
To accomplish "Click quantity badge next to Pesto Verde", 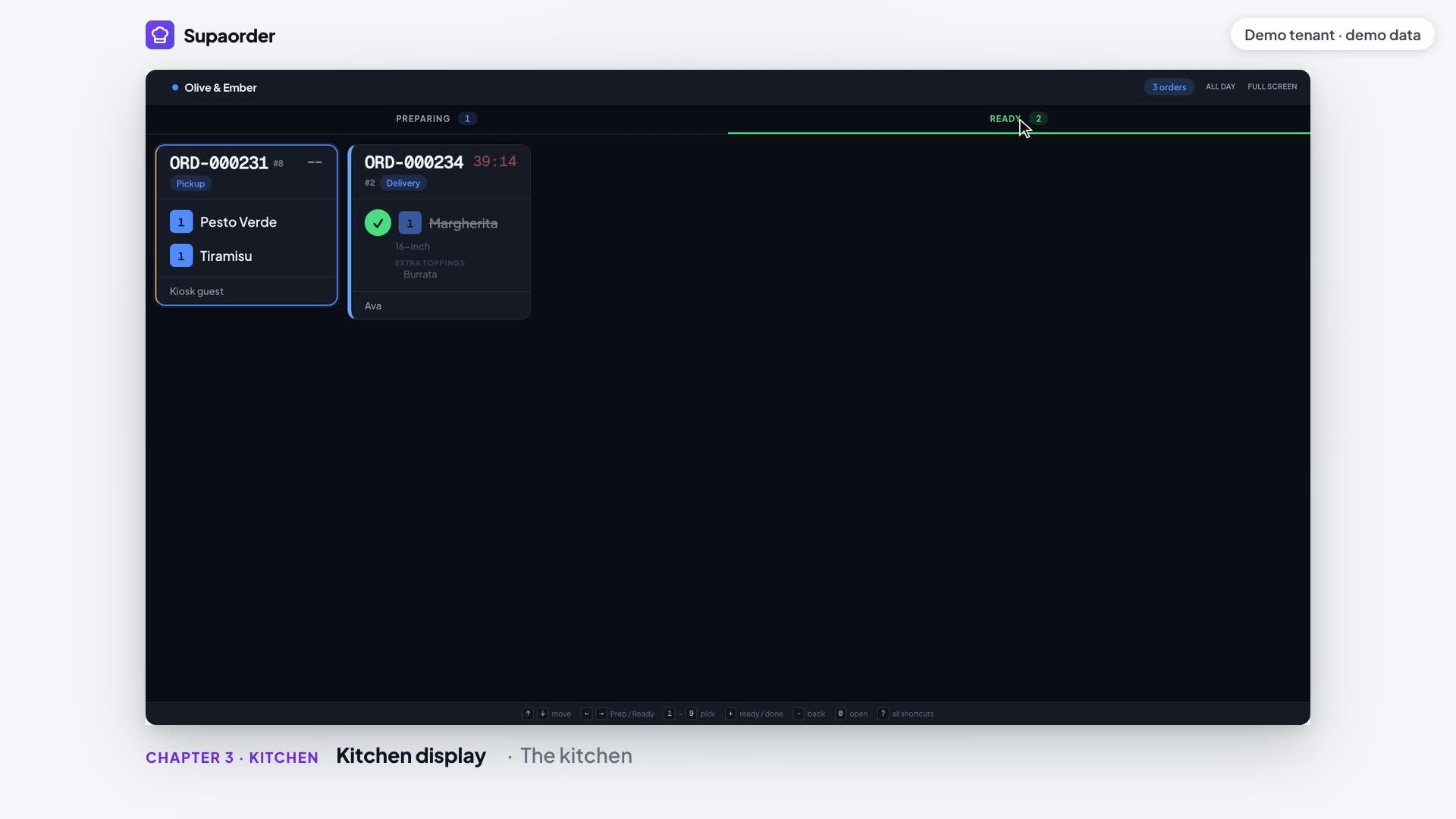I will click(x=181, y=221).
